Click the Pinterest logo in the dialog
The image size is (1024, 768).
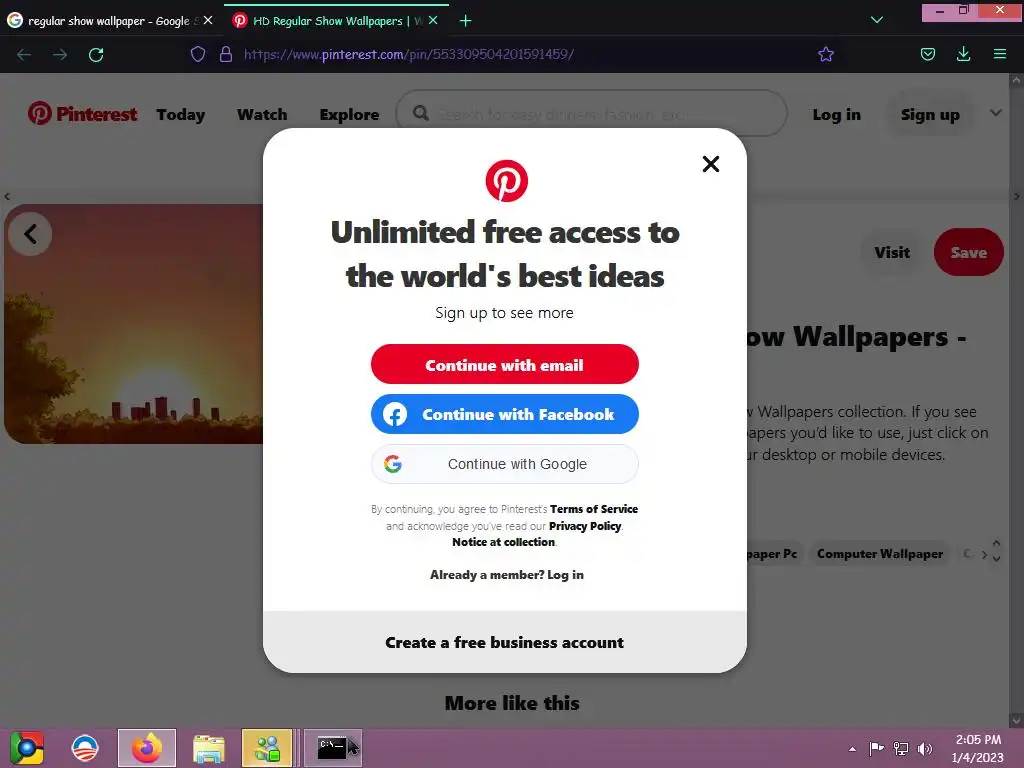click(x=506, y=181)
